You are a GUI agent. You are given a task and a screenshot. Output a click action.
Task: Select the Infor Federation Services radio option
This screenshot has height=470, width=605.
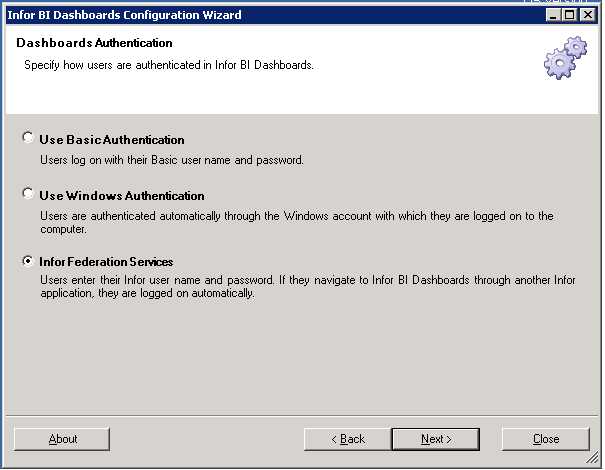pyautogui.click(x=28, y=261)
